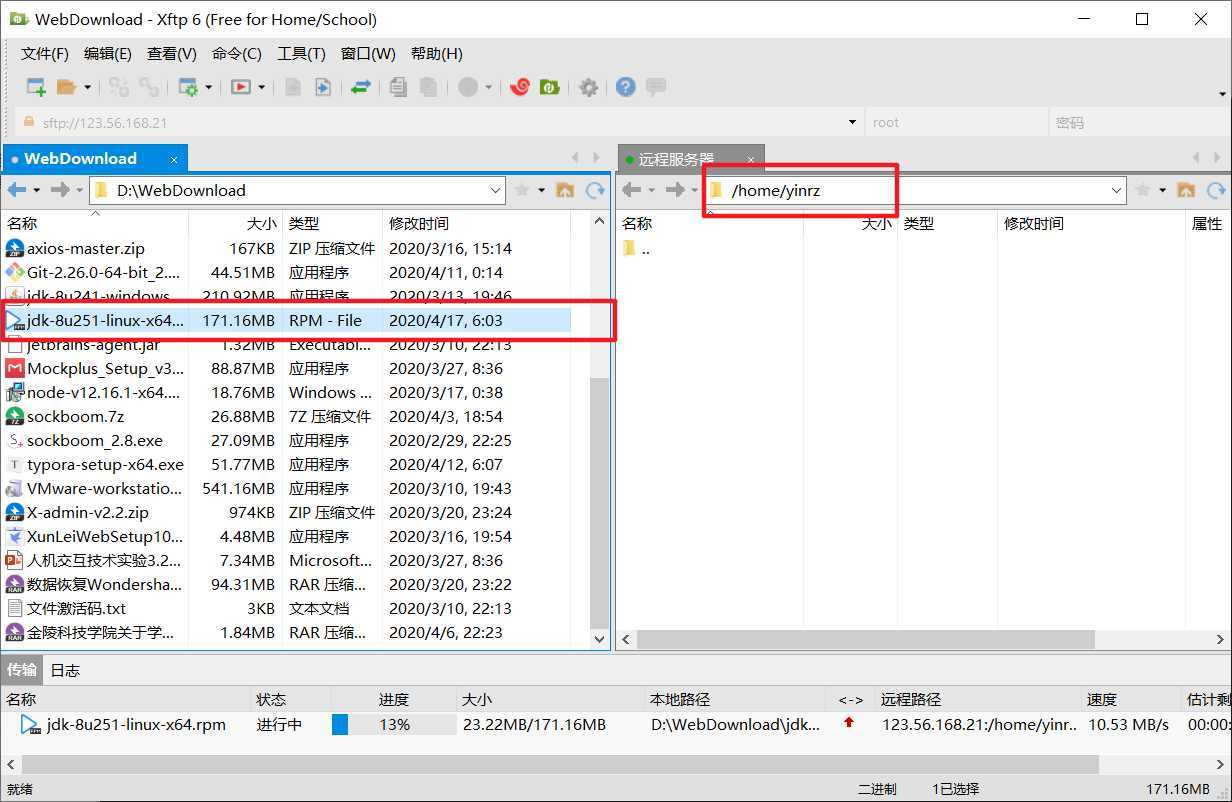Open options gear icon in toolbar
This screenshot has width=1232, height=802.
588,87
